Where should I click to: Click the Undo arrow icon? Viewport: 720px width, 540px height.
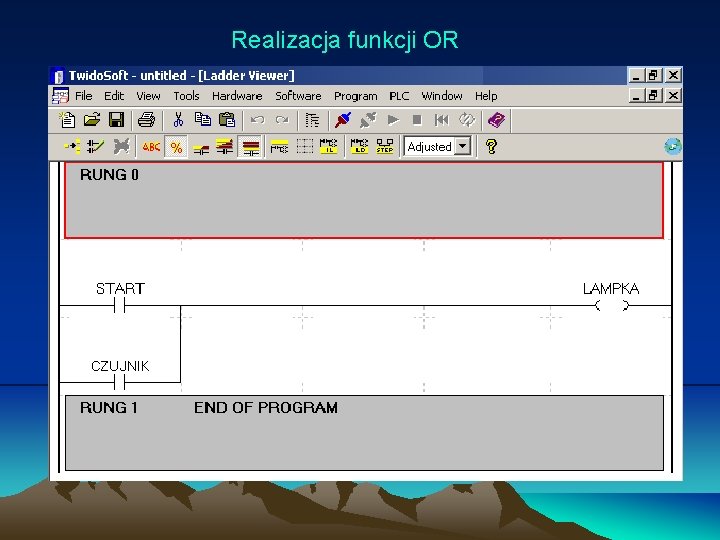coord(257,120)
